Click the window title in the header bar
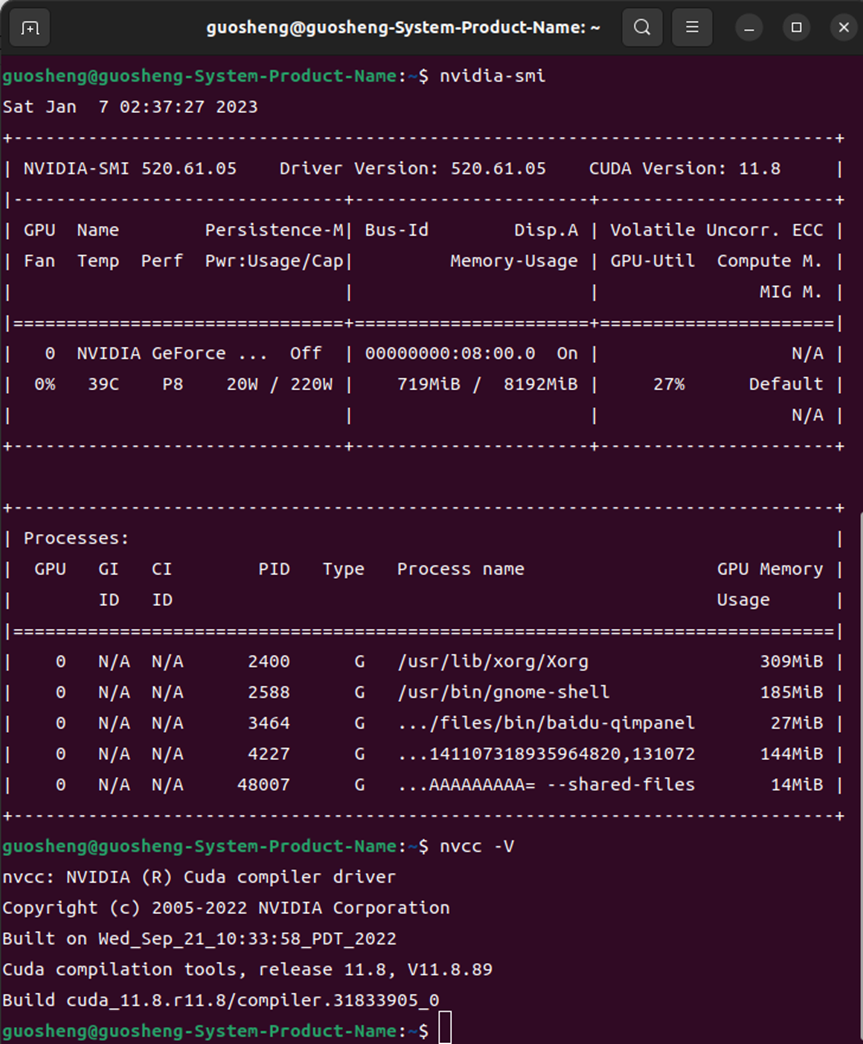Image resolution: width=863 pixels, height=1044 pixels. [403, 28]
